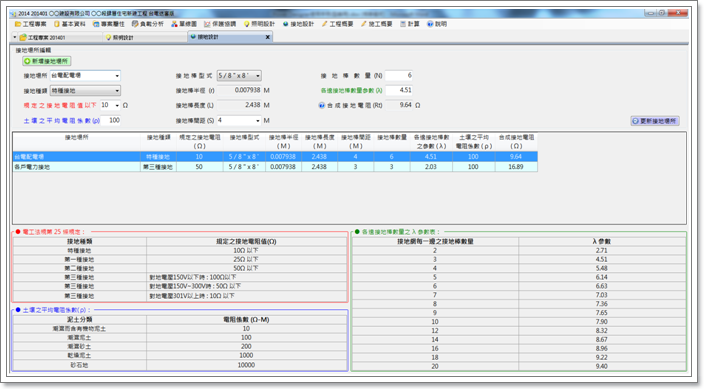The width and height of the screenshot is (704, 389).
Task: Click the 接地棒數量 (N) input field
Action: coord(399,75)
